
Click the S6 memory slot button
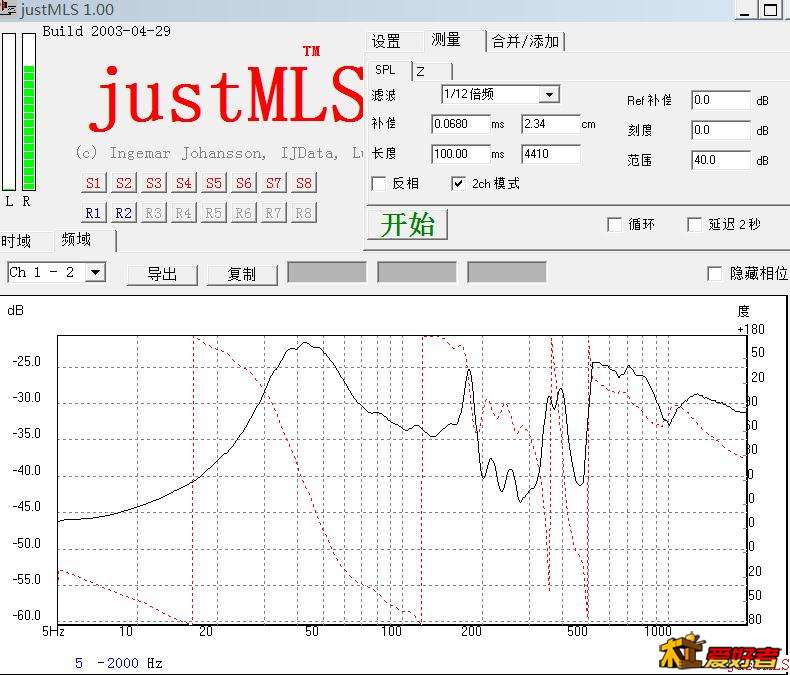pyautogui.click(x=244, y=183)
